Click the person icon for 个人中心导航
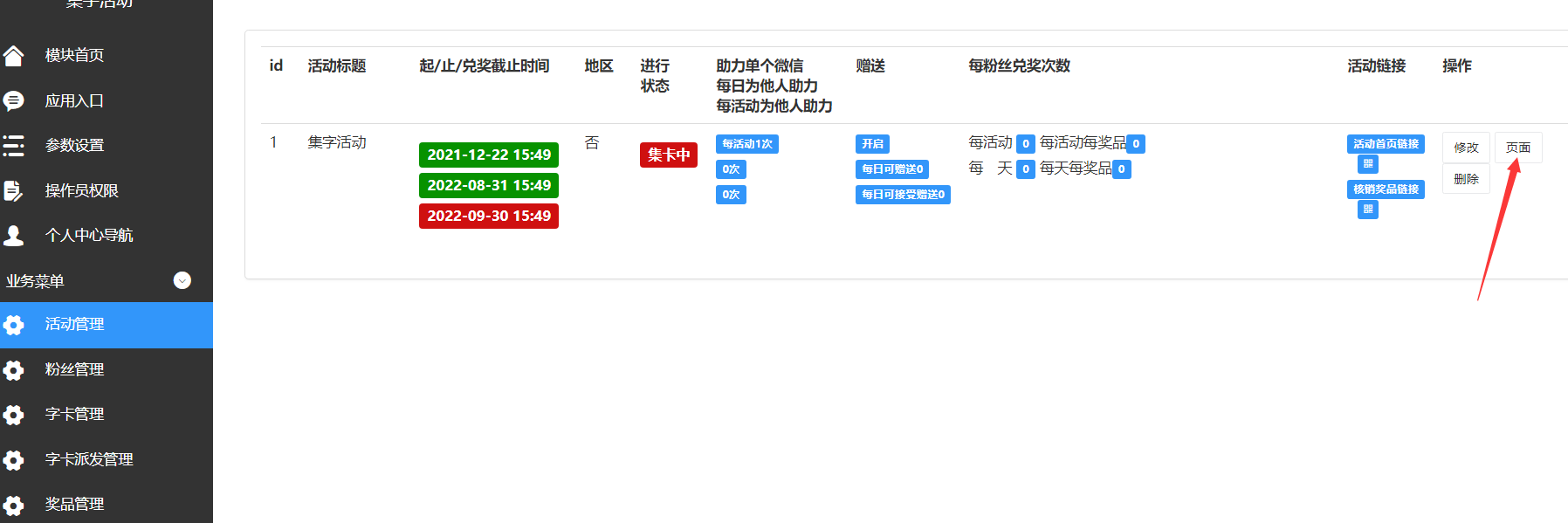1568x523 pixels. point(14,235)
